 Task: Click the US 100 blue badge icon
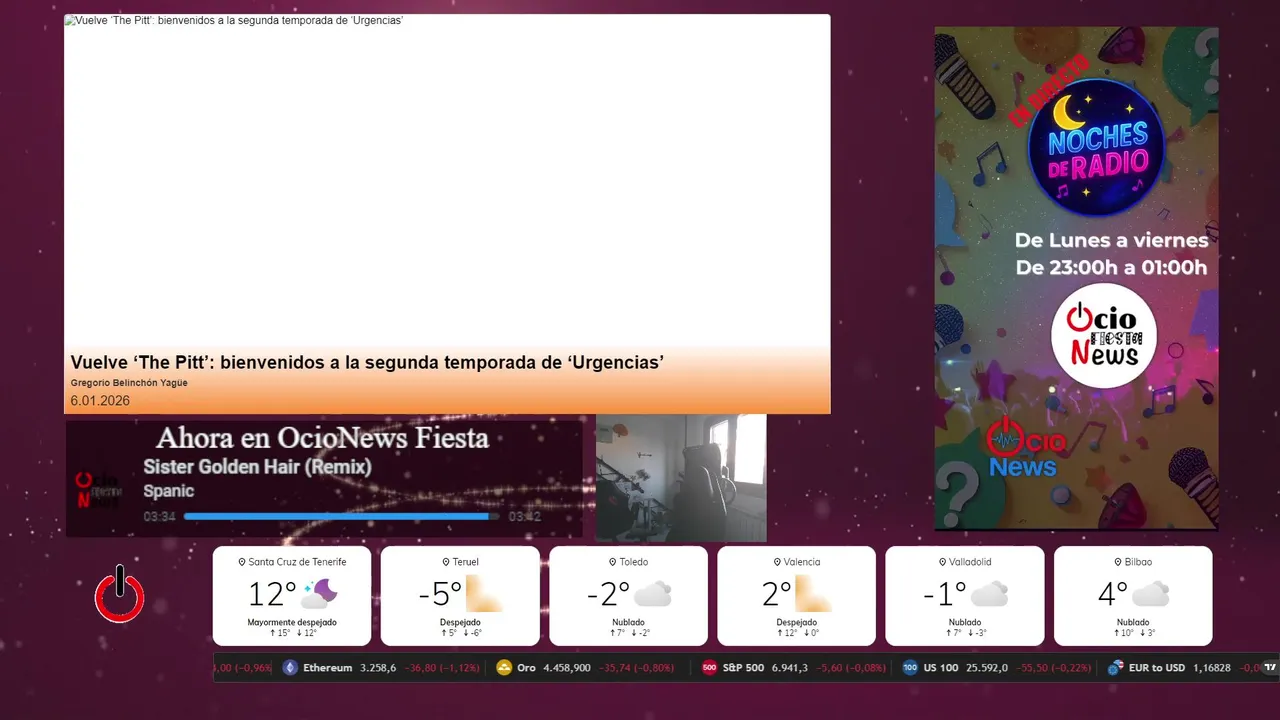pos(910,668)
